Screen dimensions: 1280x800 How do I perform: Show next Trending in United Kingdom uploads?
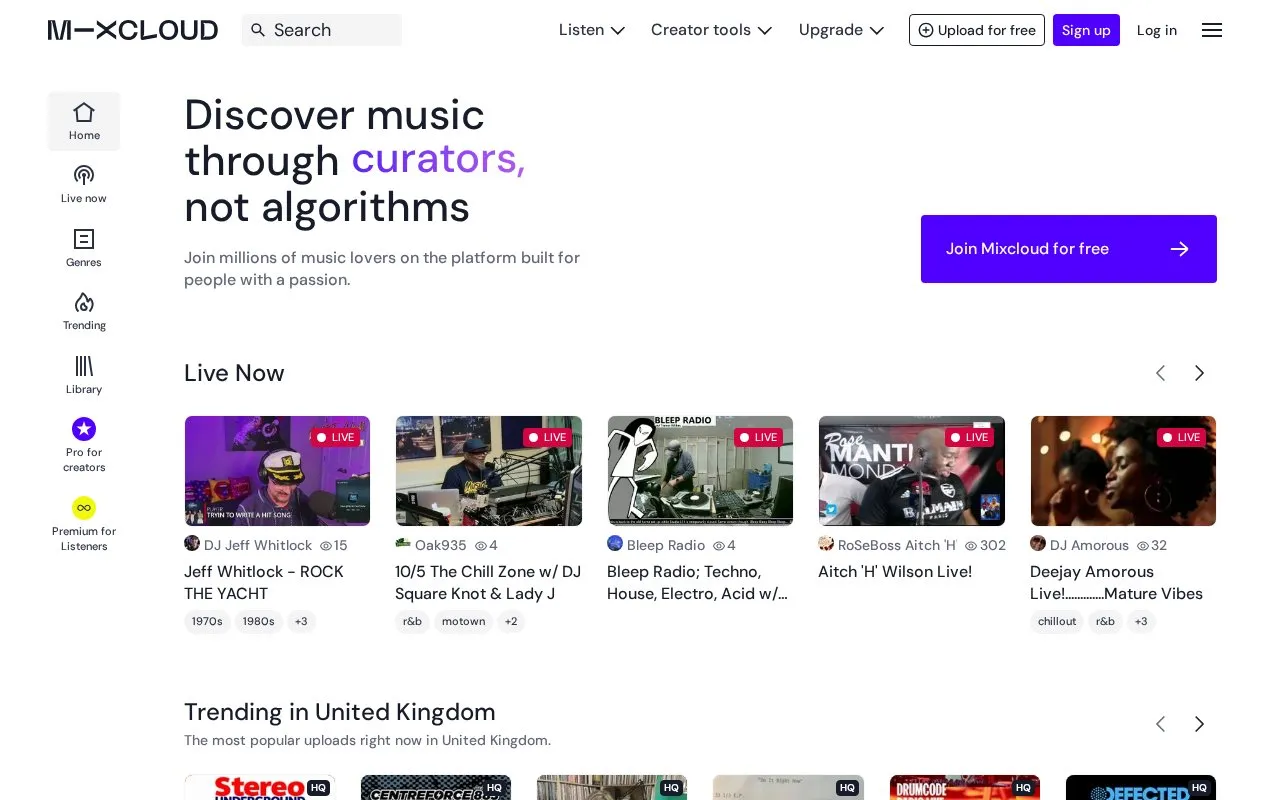coord(1199,724)
